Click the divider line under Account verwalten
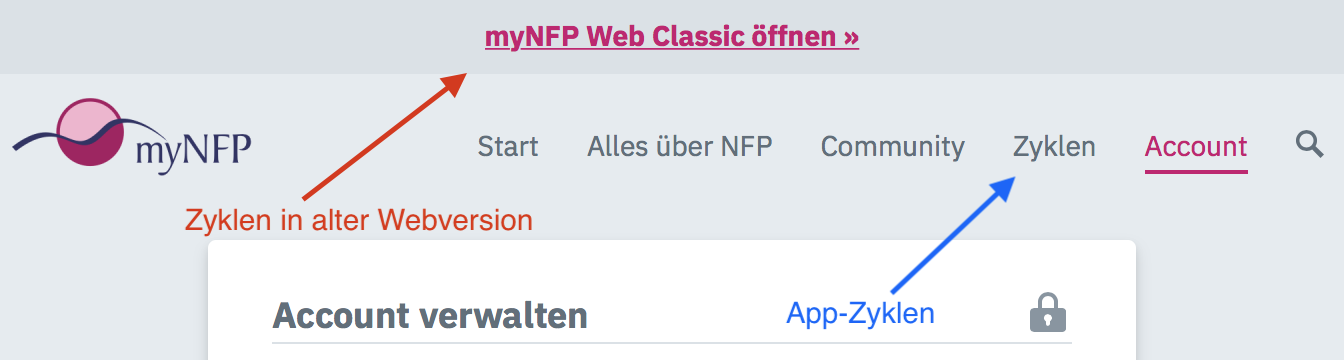The width and height of the screenshot is (1344, 360). point(672,343)
